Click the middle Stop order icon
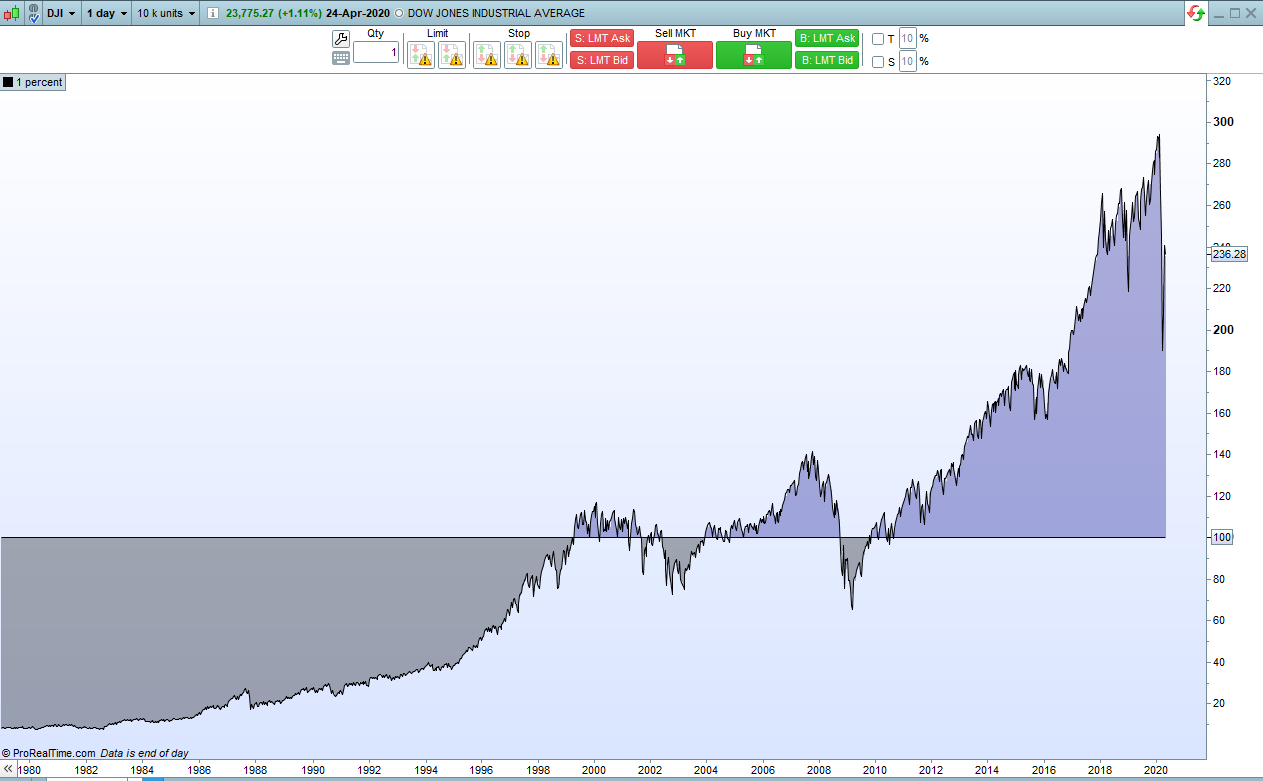The height and width of the screenshot is (781, 1263). (x=518, y=55)
